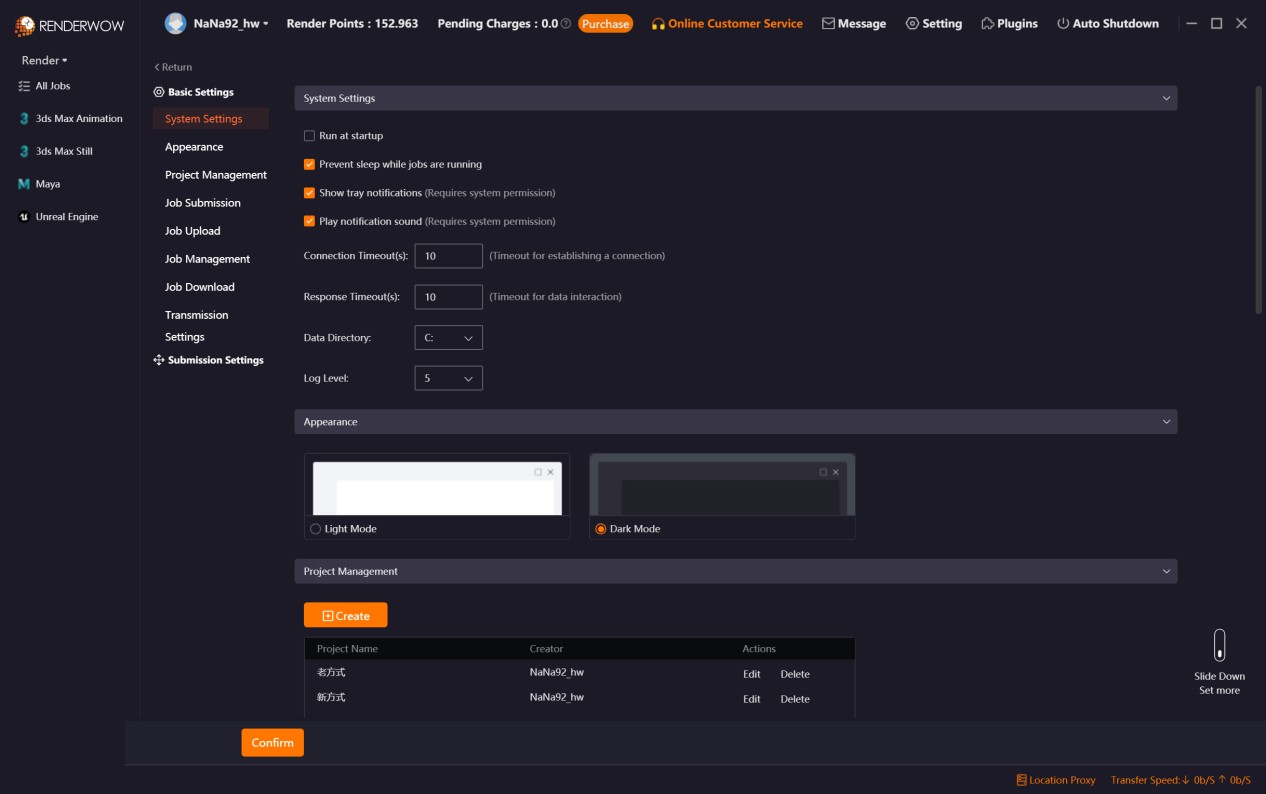Screen dimensions: 1266x794
Task: Collapse the Appearance section chevron
Action: tap(1166, 422)
